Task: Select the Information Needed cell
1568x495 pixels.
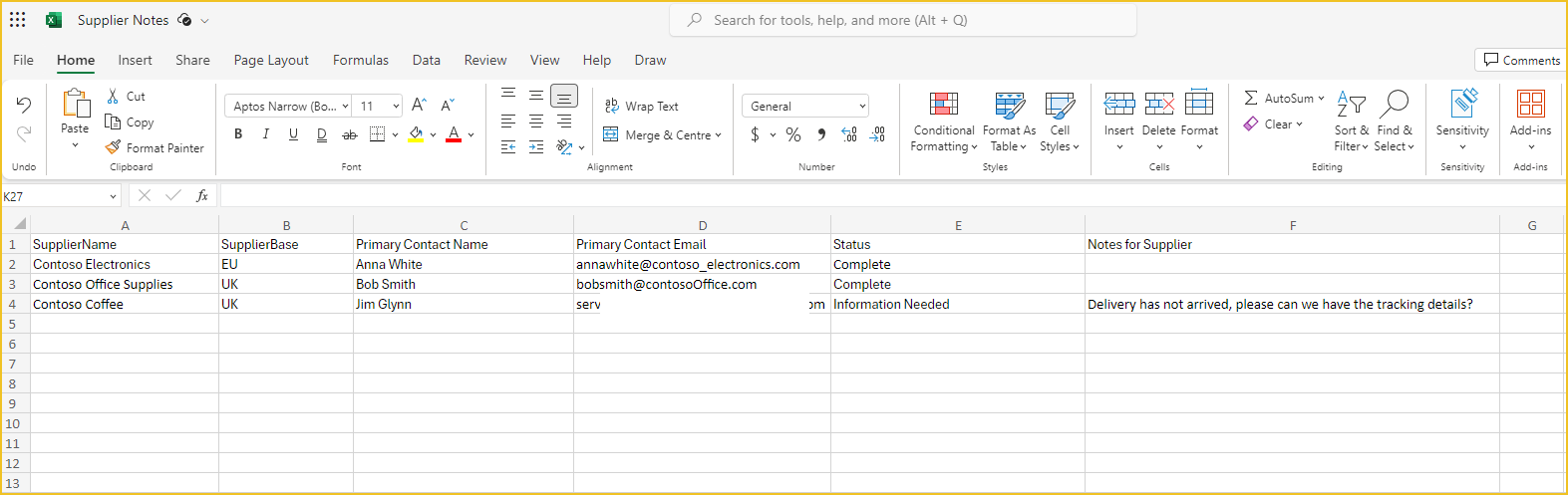Action: 958,304
